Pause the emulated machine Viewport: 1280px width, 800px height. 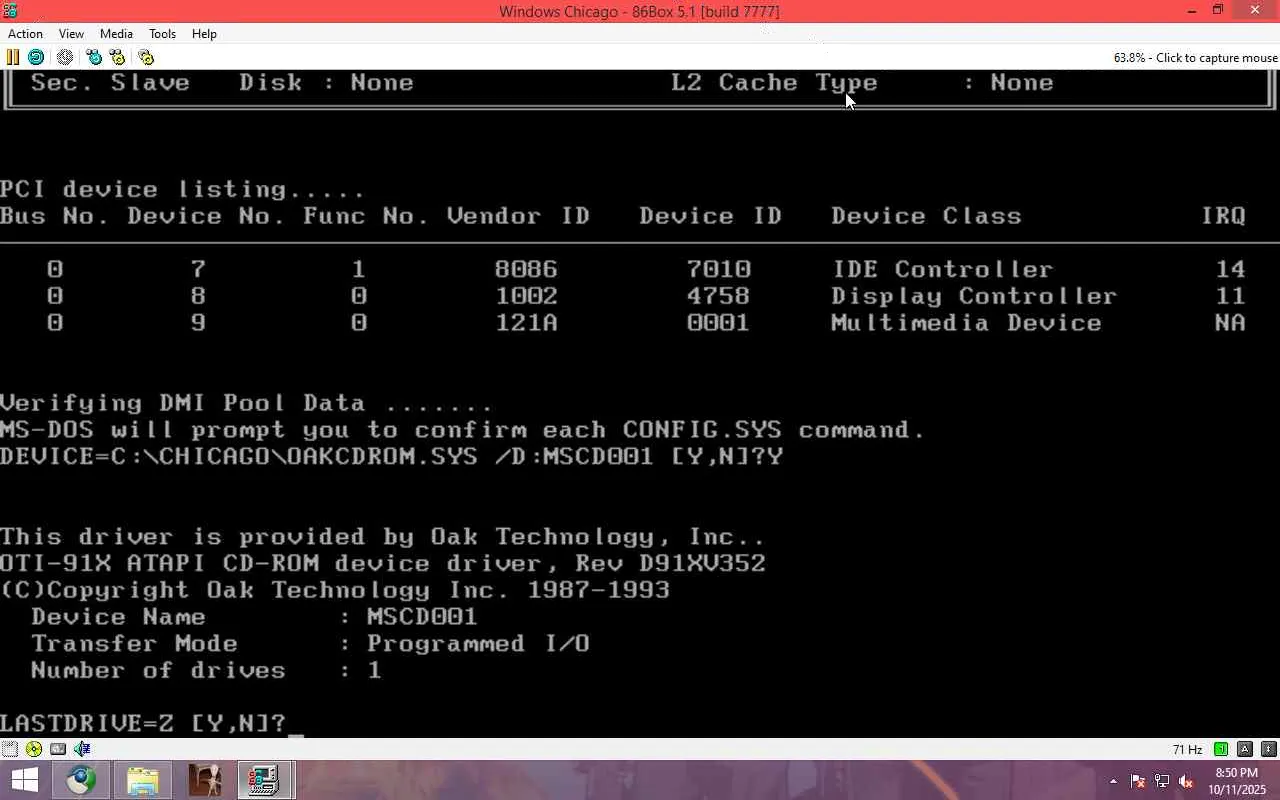[13, 57]
